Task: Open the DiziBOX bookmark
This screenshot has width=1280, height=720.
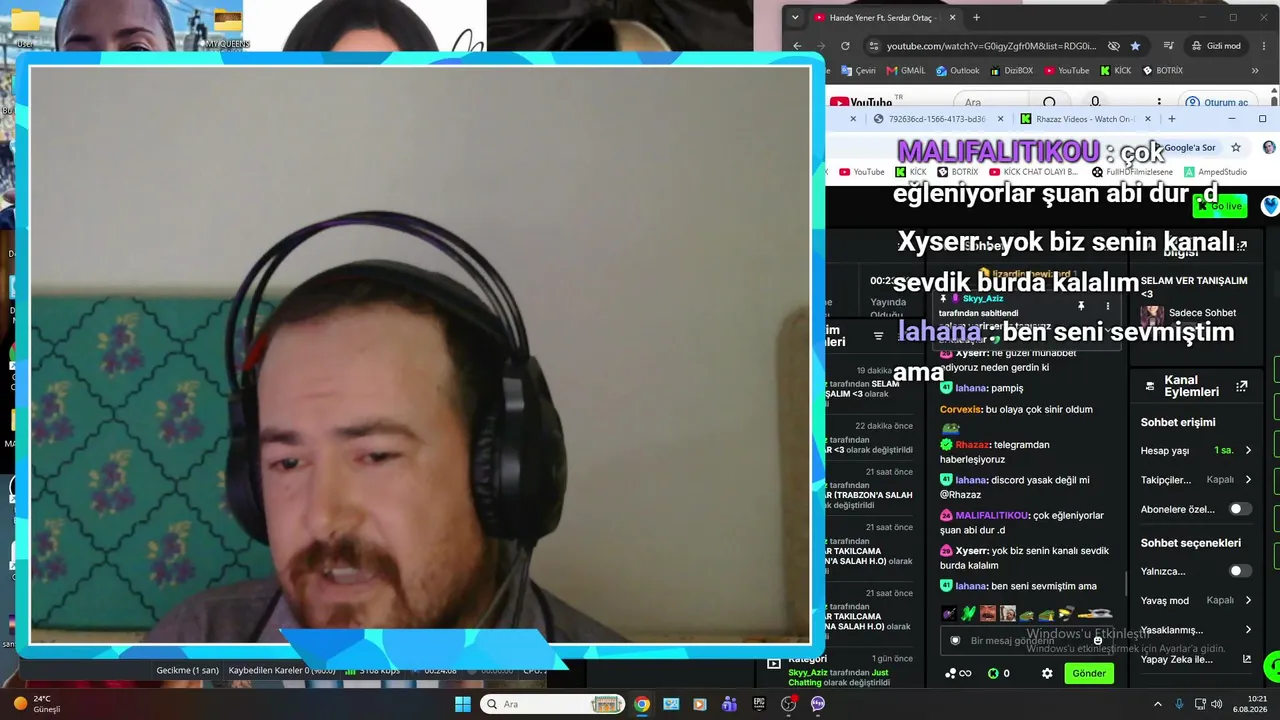Action: (x=1012, y=71)
